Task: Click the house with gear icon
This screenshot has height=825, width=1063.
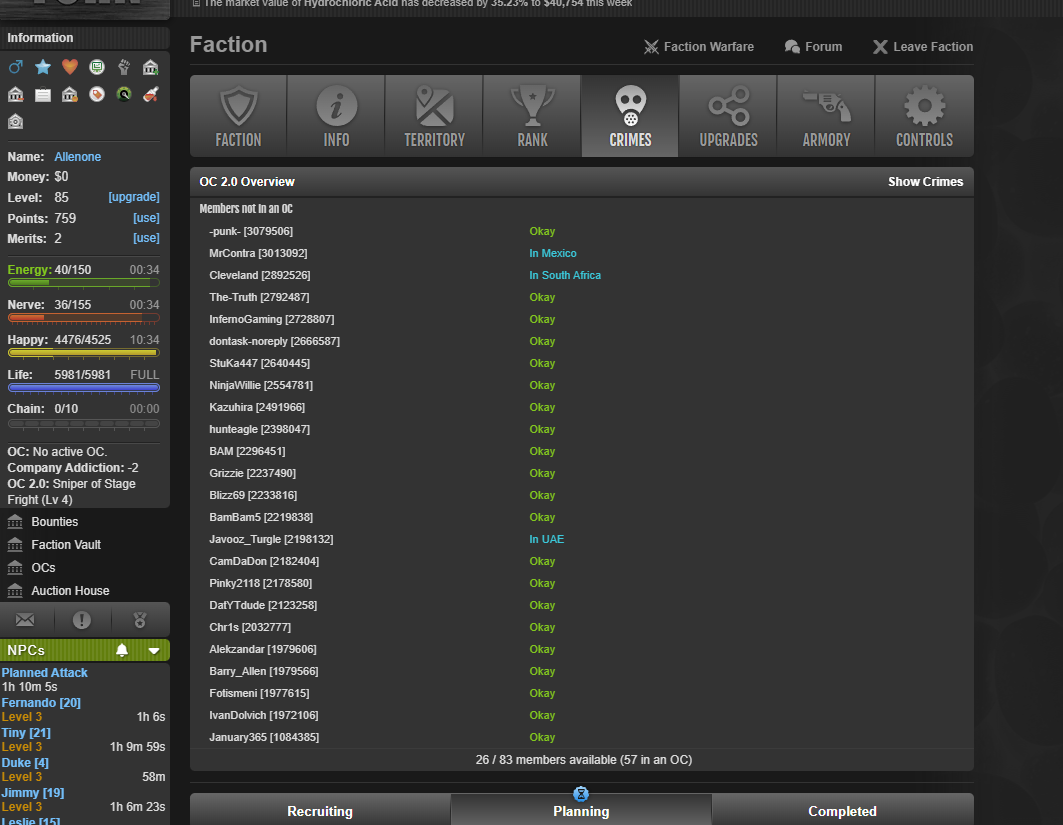Action: (x=16, y=121)
